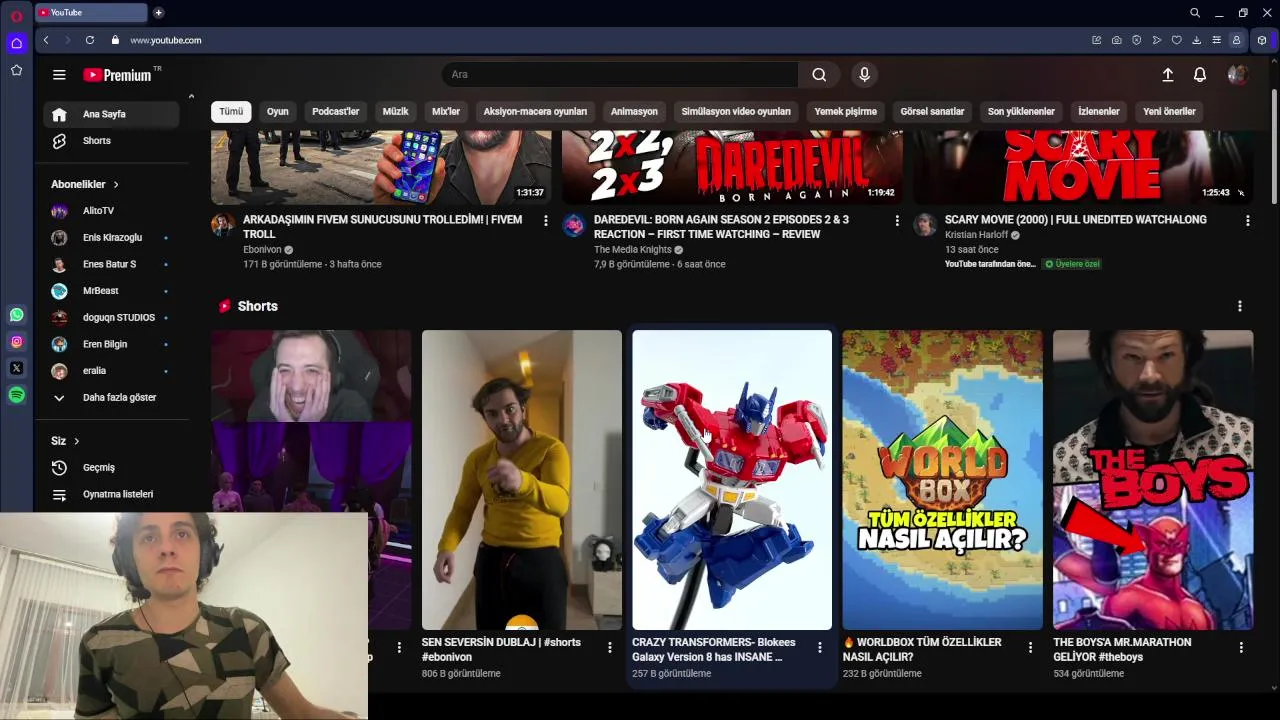Open options for SCARY MOVIE video
This screenshot has width=1280, height=720.
point(1247,220)
